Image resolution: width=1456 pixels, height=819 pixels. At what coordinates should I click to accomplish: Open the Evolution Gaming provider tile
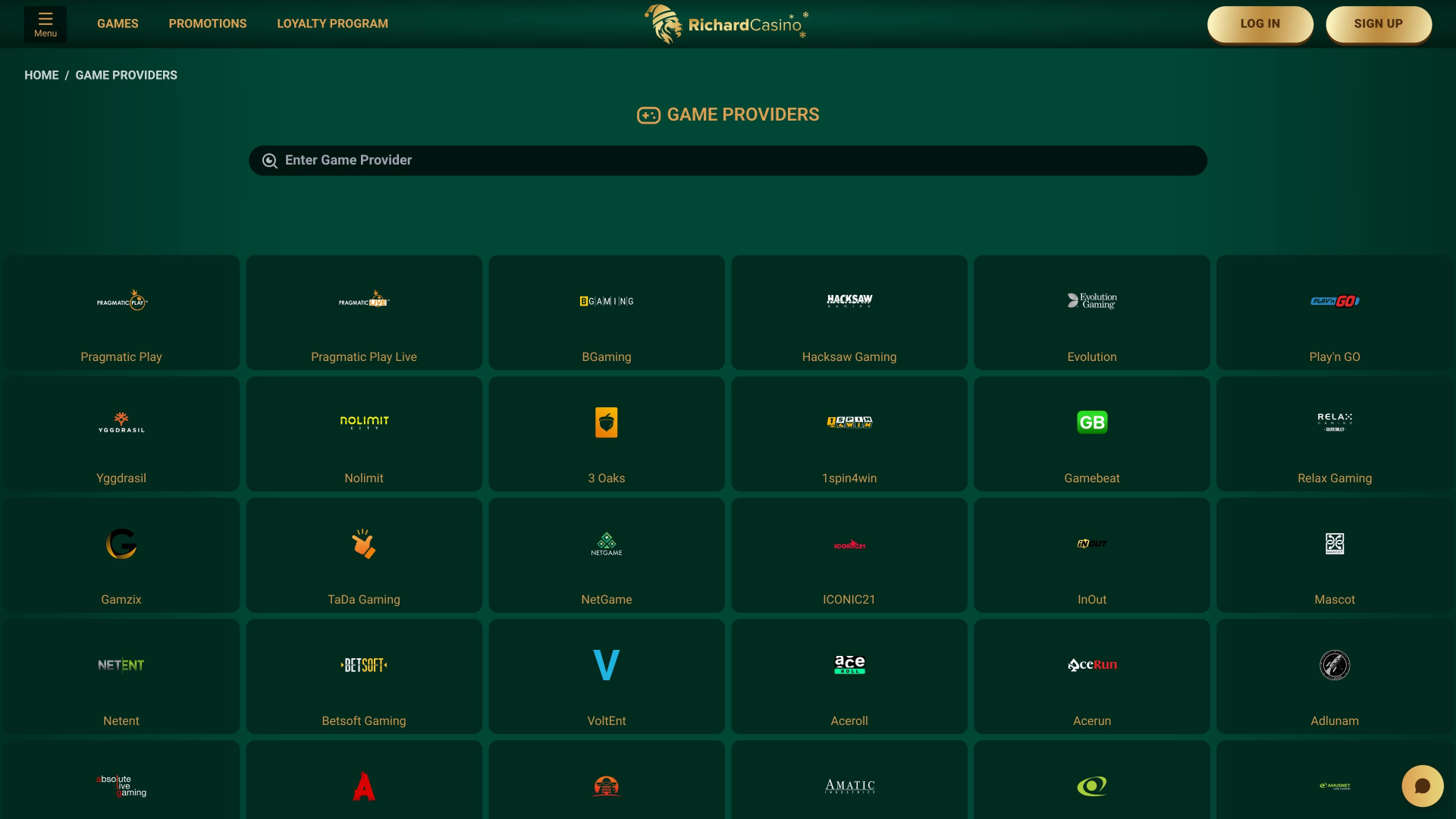coord(1092,312)
